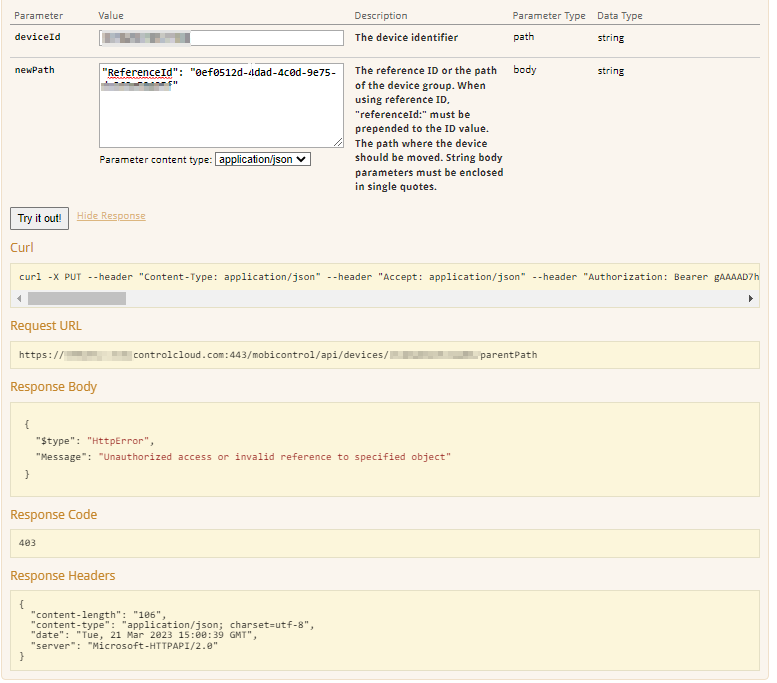Click the Value column header
This screenshot has height=683, width=777.
click(111, 16)
